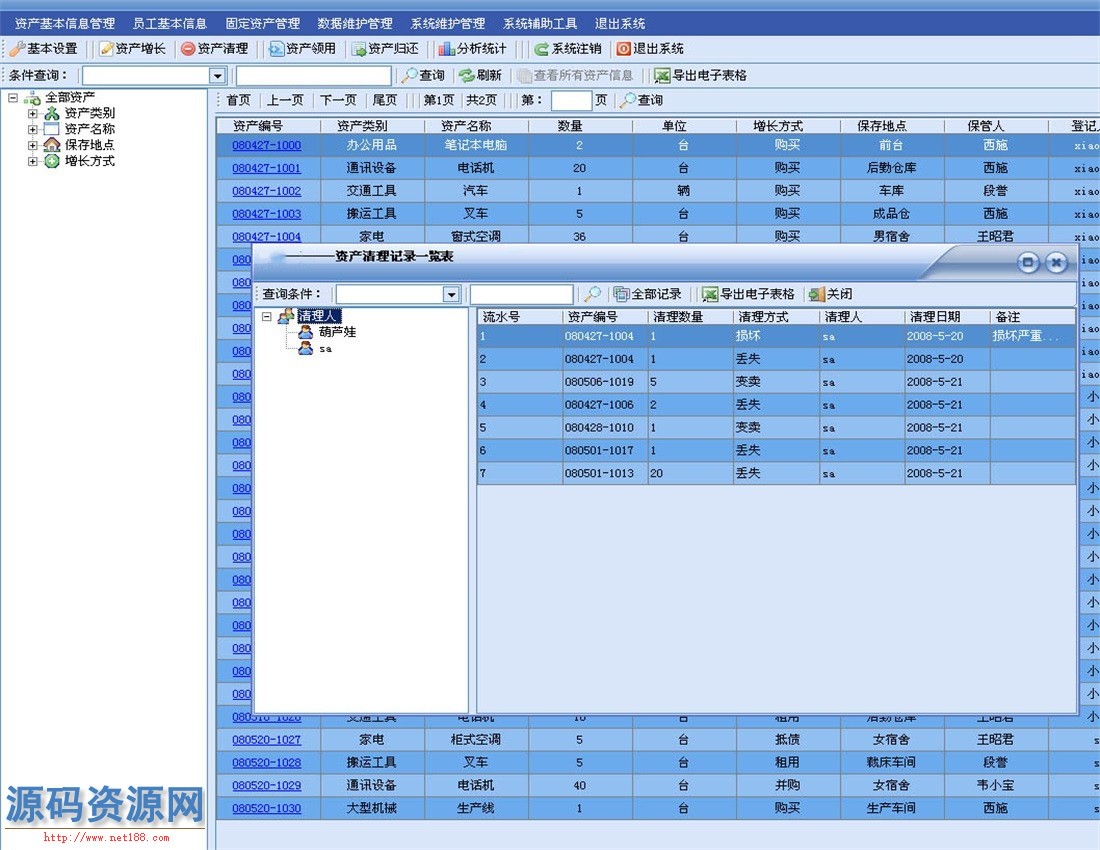Open asset link 080427-1002
This screenshot has width=1100, height=850.
[267, 191]
